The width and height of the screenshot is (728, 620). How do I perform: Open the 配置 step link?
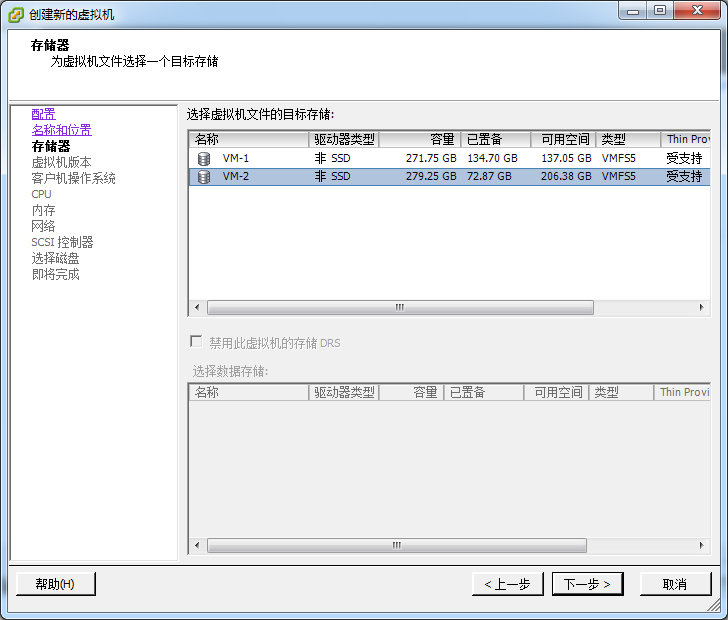tap(43, 114)
